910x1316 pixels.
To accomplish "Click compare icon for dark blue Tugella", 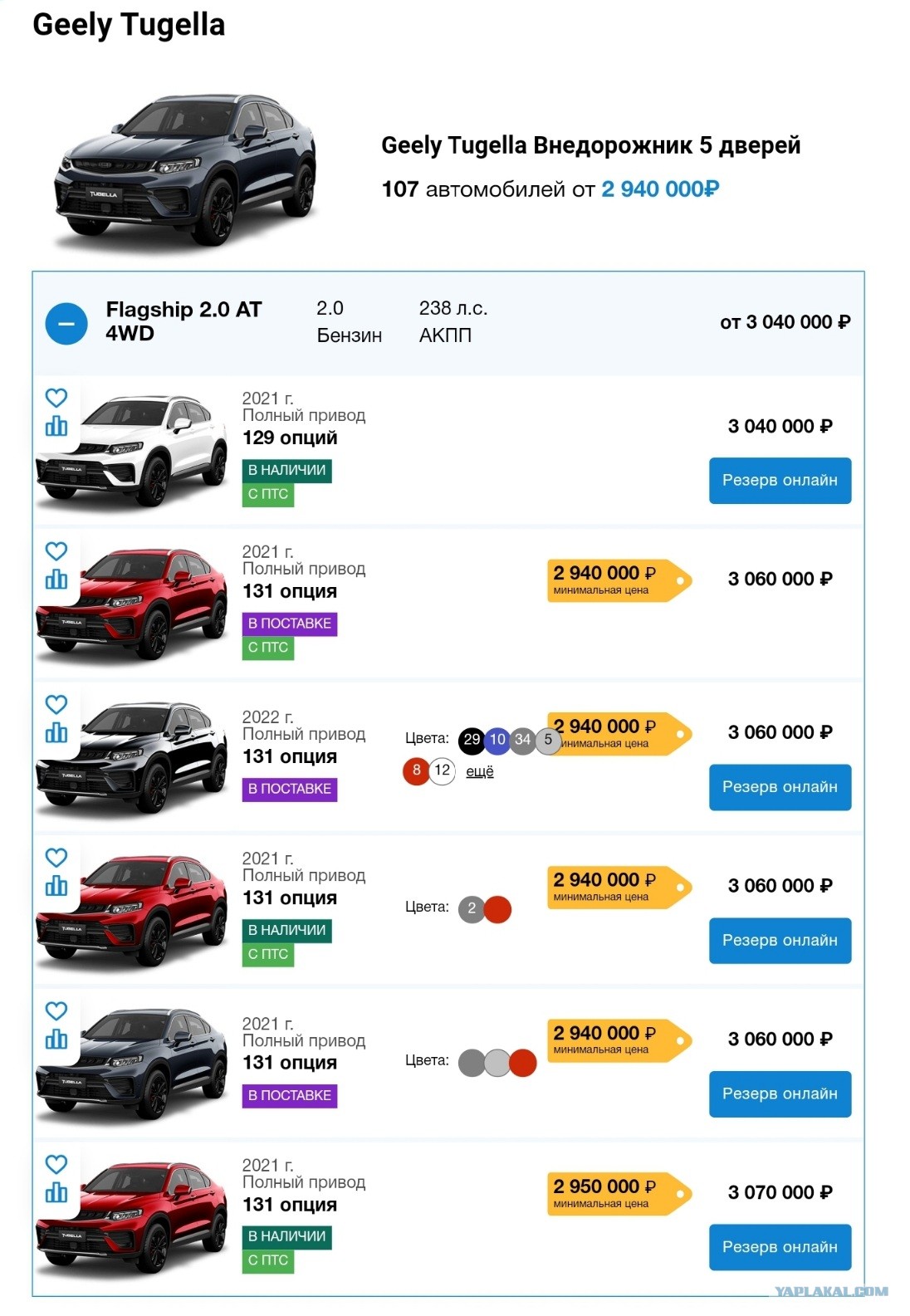I will point(56,1039).
